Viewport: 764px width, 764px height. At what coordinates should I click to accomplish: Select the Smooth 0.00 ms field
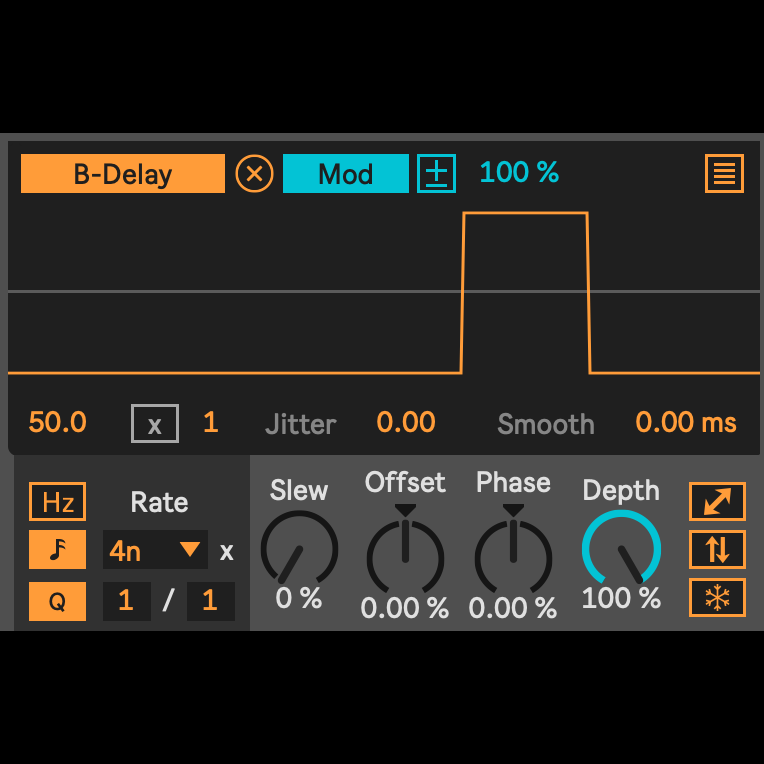coord(685,423)
